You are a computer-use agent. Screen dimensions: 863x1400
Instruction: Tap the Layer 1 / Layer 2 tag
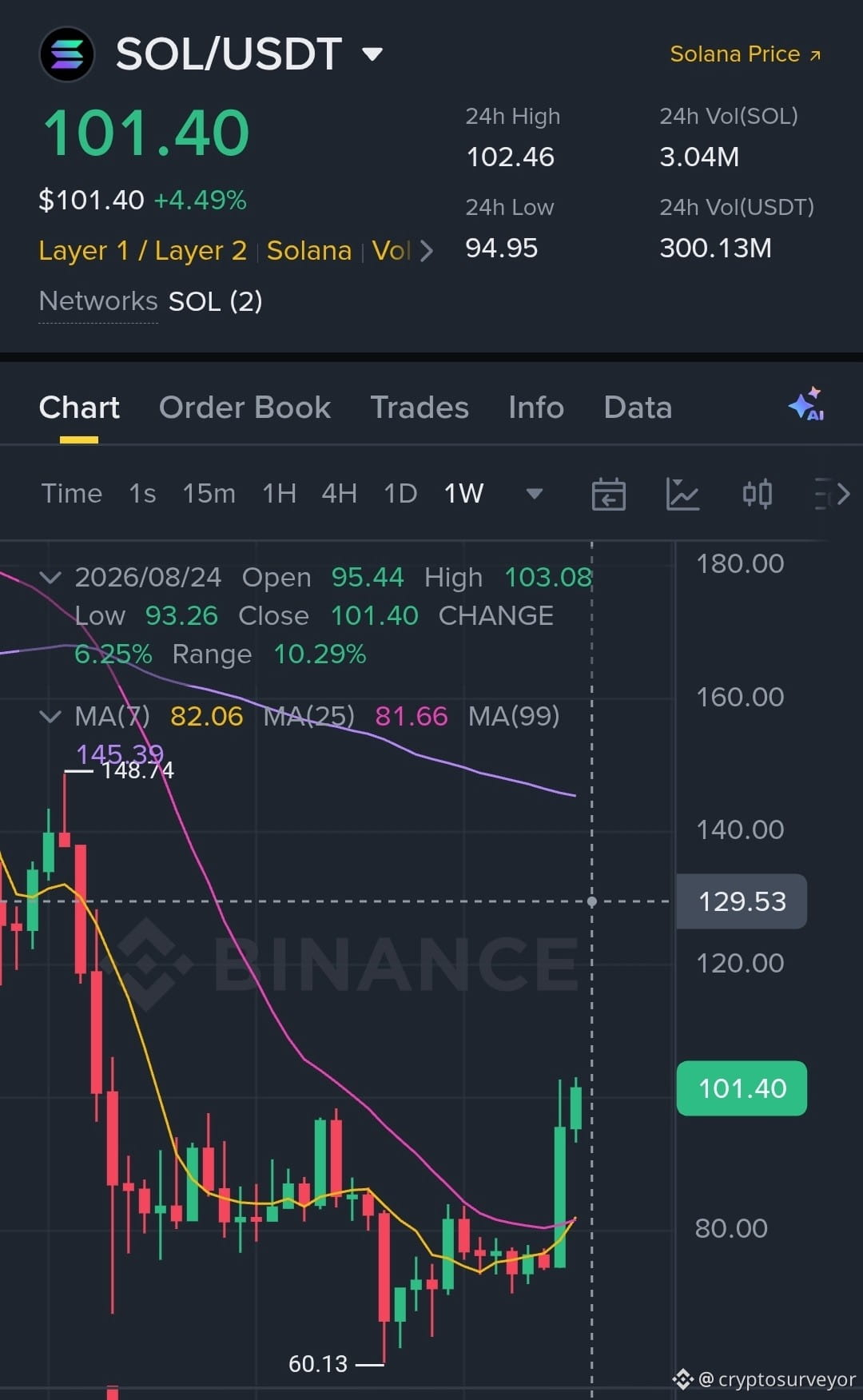coord(142,251)
